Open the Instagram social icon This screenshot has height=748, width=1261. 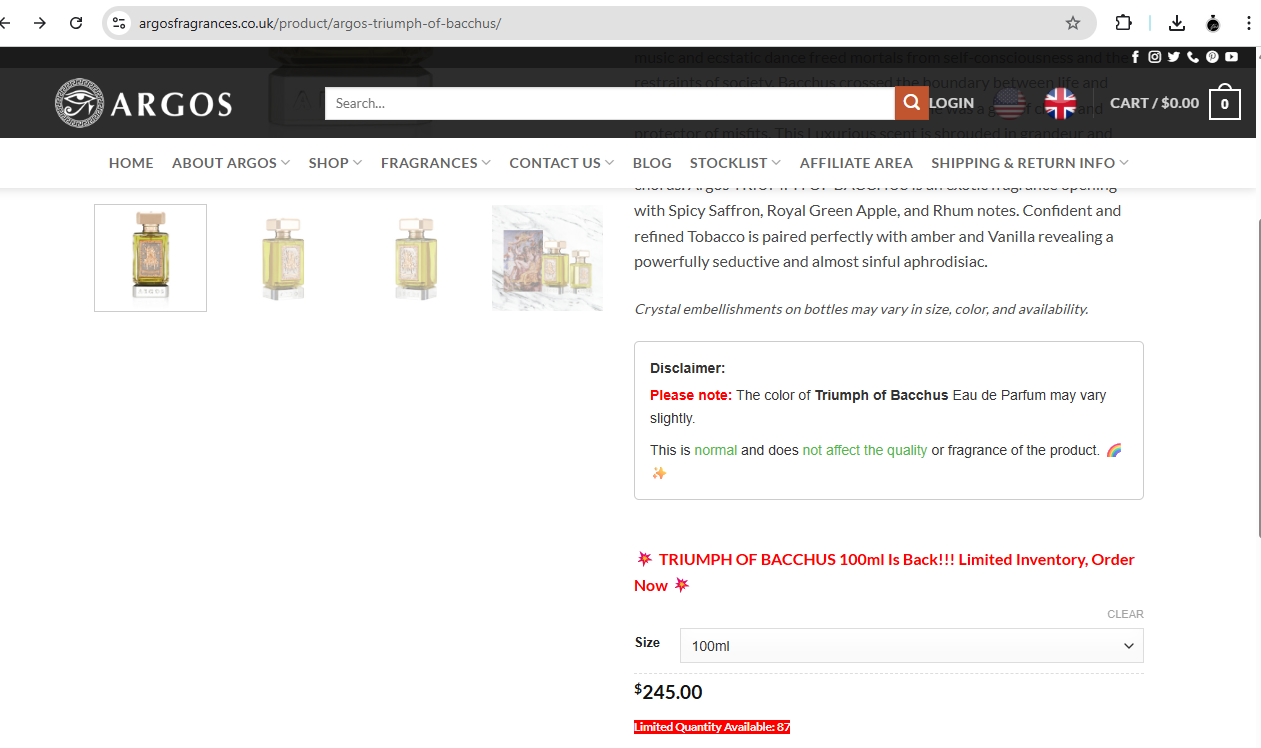click(1154, 57)
